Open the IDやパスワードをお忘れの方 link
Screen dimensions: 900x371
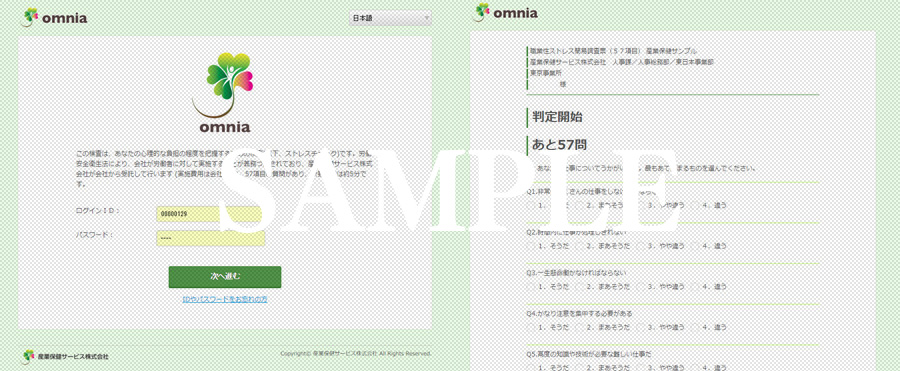[225, 299]
